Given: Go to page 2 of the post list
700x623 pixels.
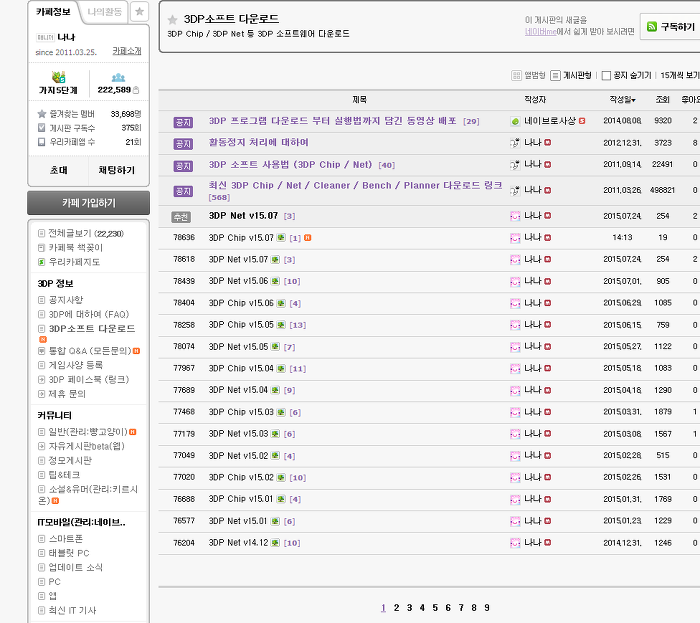Looking at the screenshot, I should (x=396, y=607).
